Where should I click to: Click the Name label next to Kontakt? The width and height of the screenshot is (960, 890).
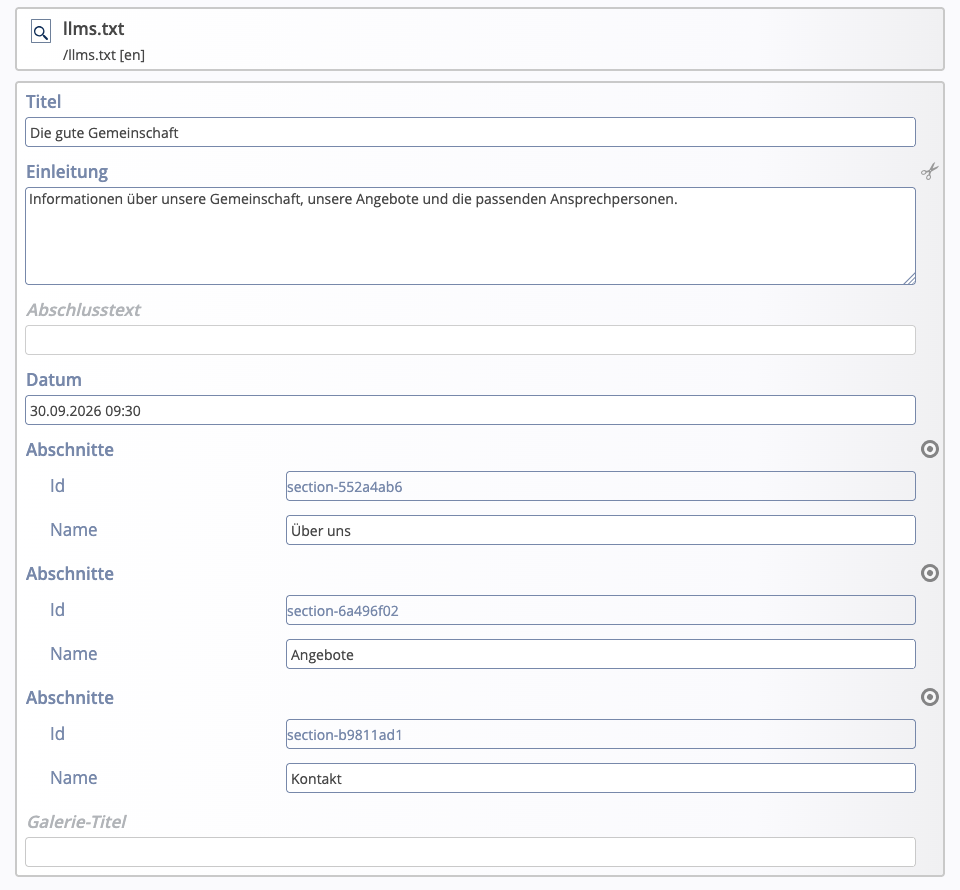point(73,778)
